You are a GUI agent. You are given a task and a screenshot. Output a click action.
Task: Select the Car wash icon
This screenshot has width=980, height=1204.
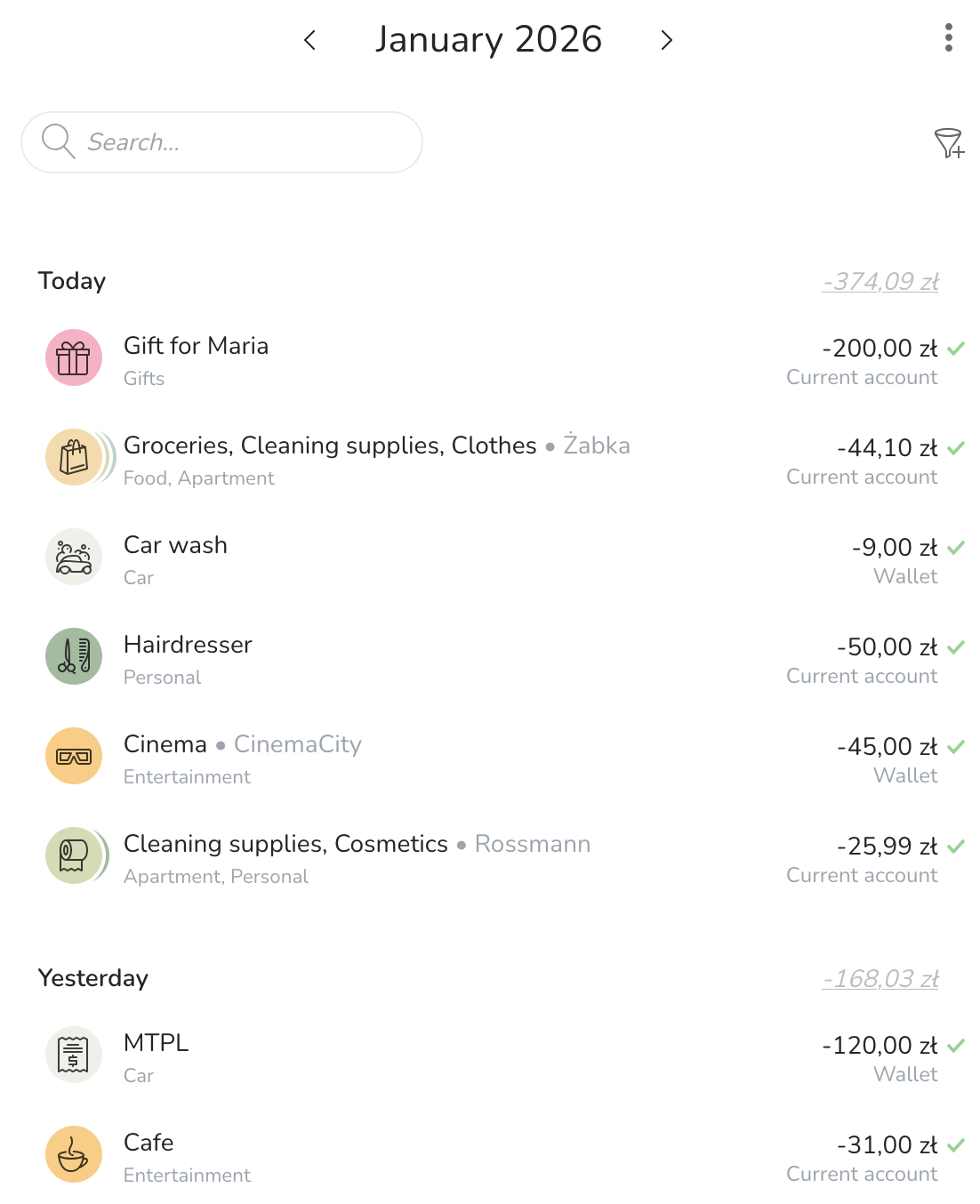click(73, 557)
